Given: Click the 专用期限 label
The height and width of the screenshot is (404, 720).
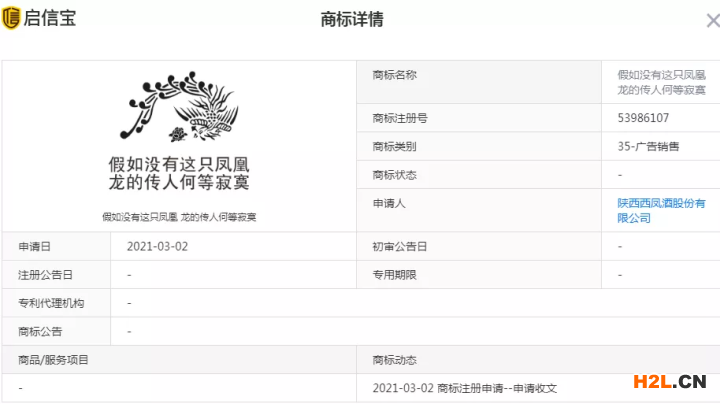Looking at the screenshot, I should coord(394,274).
